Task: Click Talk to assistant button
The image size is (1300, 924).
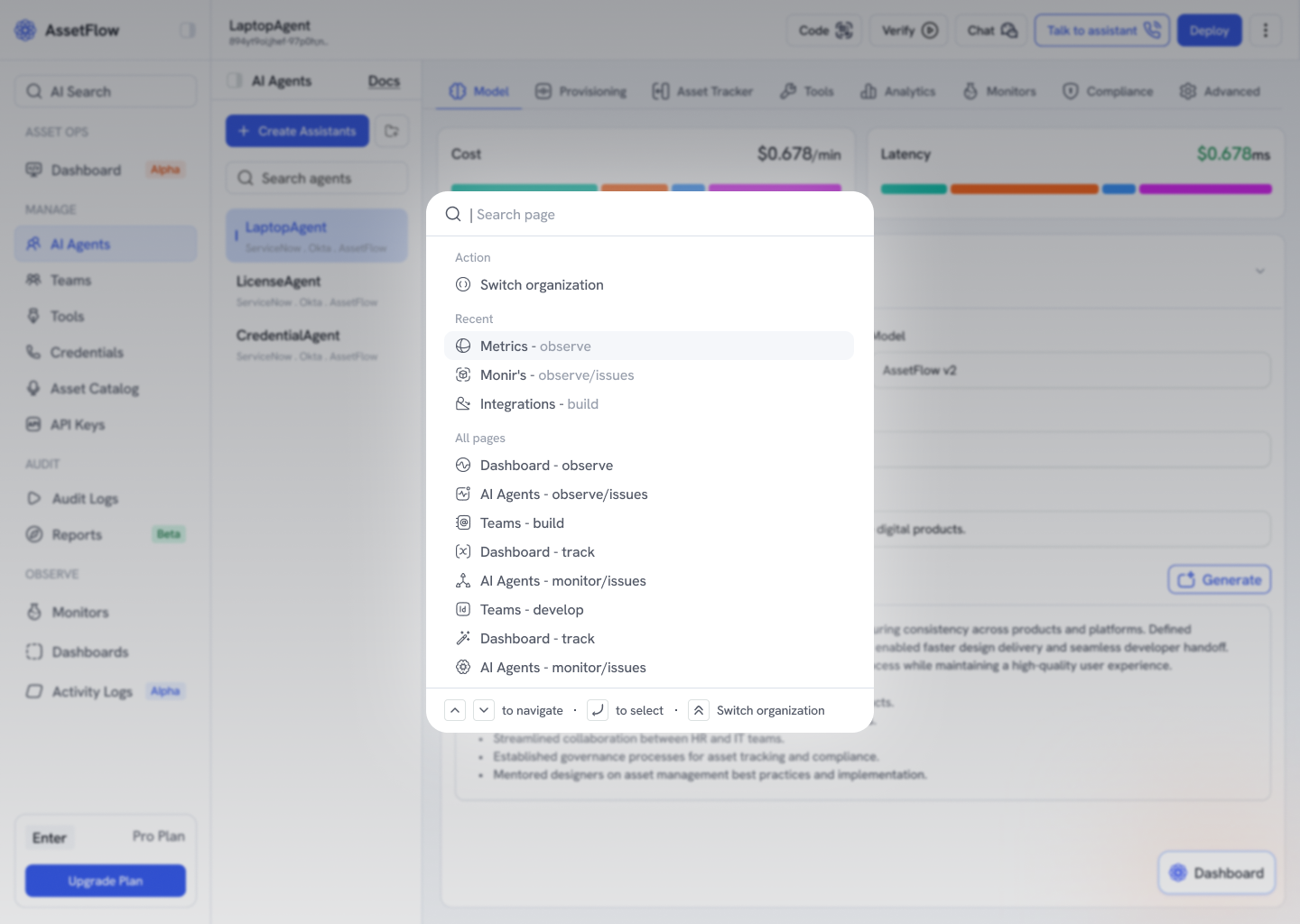Action: point(1102,31)
